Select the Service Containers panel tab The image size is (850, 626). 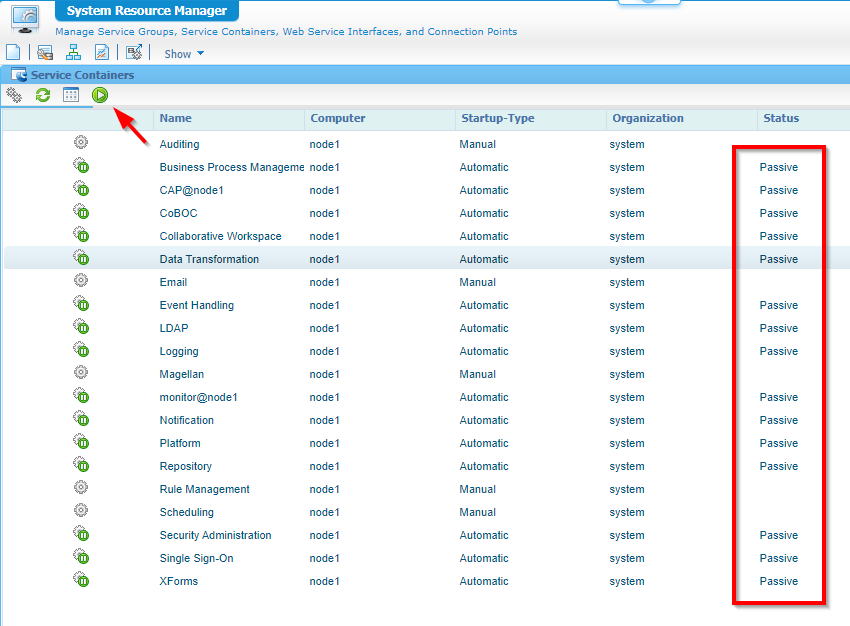click(x=82, y=75)
